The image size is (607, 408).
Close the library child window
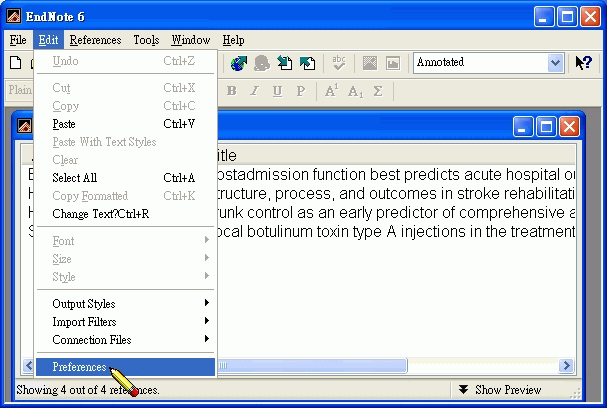(569, 127)
